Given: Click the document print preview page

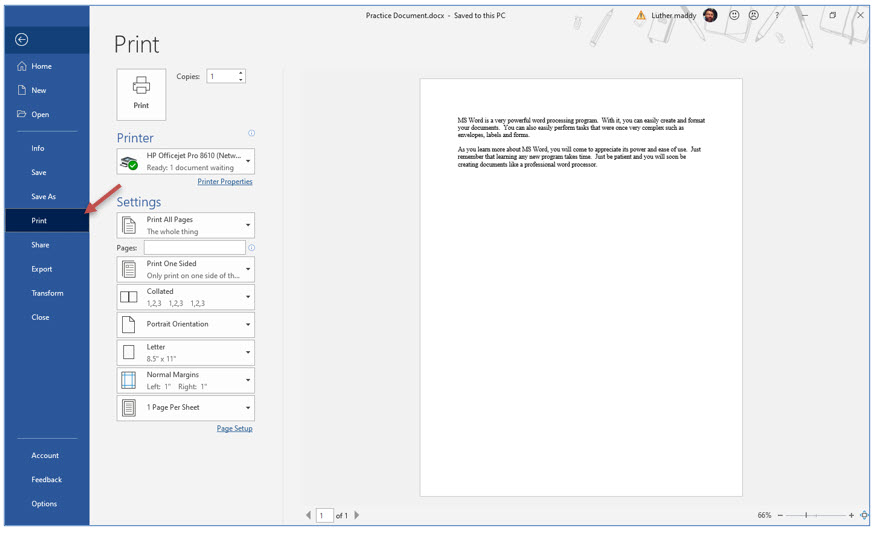Looking at the screenshot, I should click(583, 289).
